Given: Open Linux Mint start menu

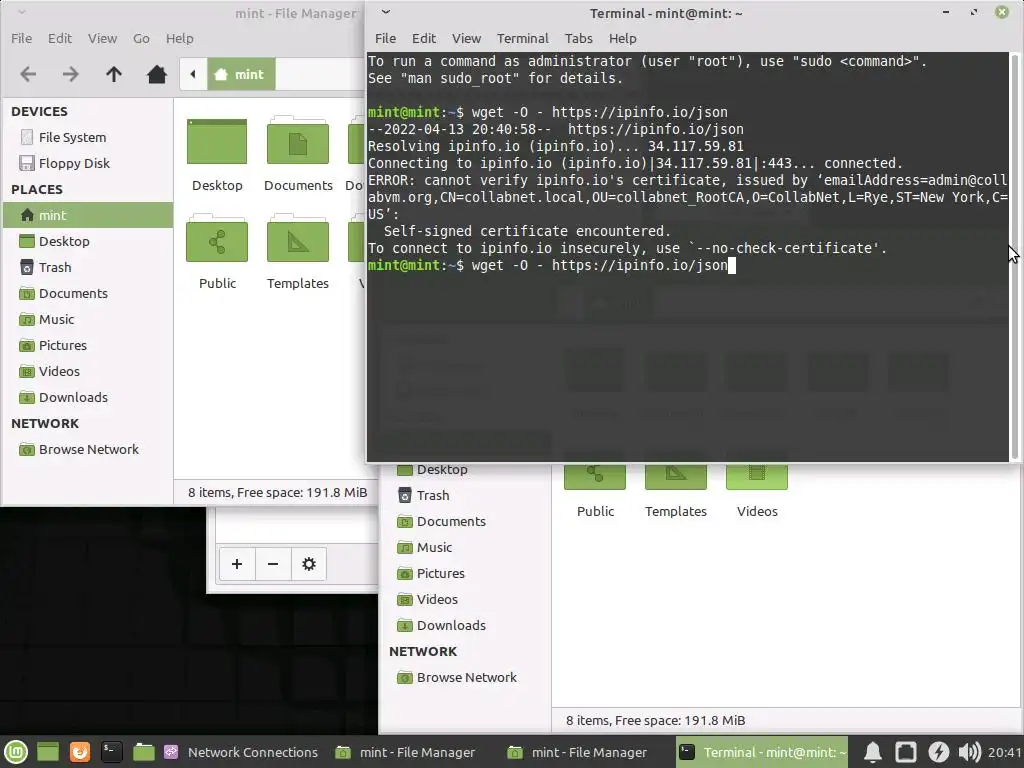Looking at the screenshot, I should [16, 752].
